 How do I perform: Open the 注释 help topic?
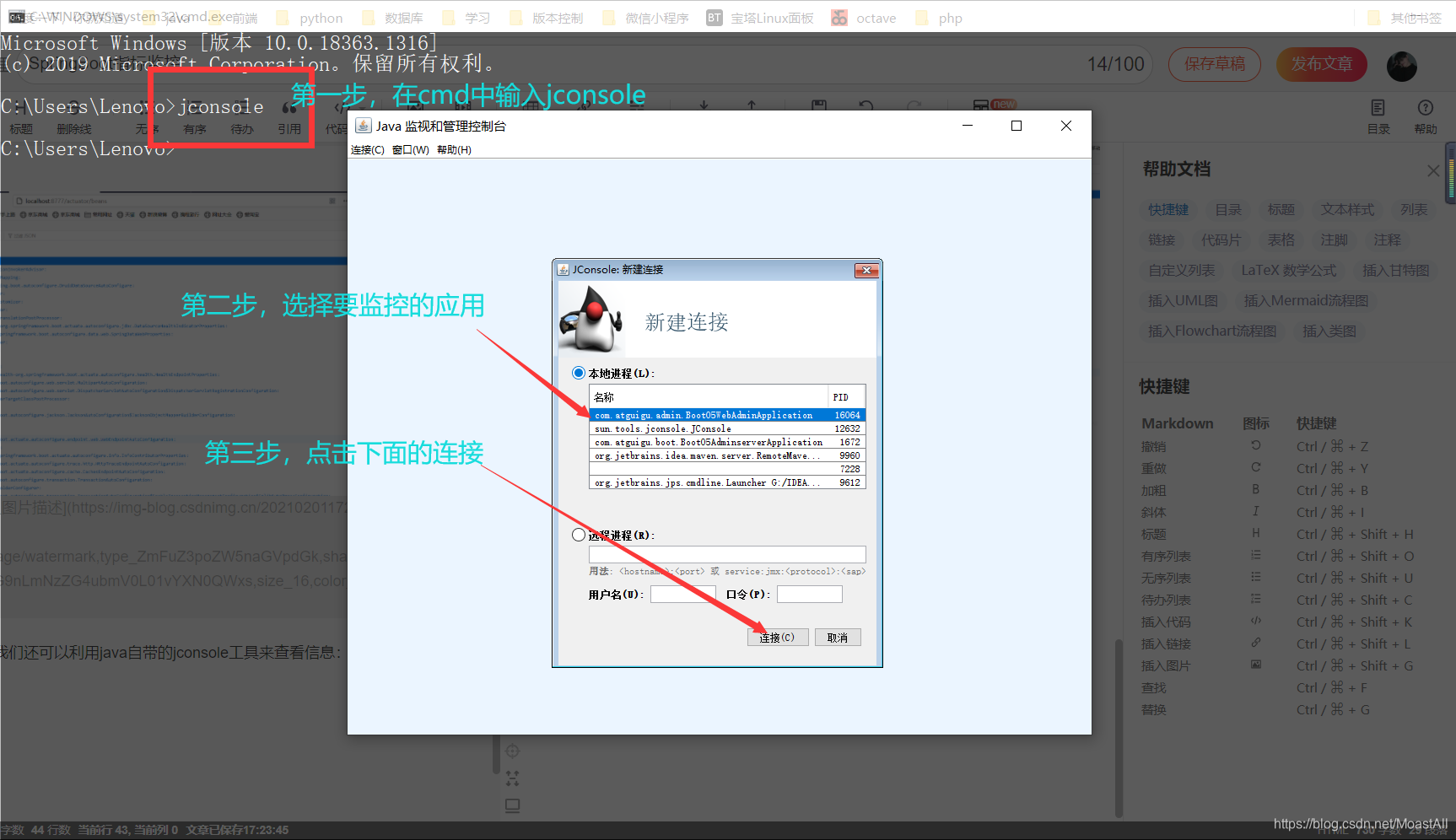[1387, 240]
